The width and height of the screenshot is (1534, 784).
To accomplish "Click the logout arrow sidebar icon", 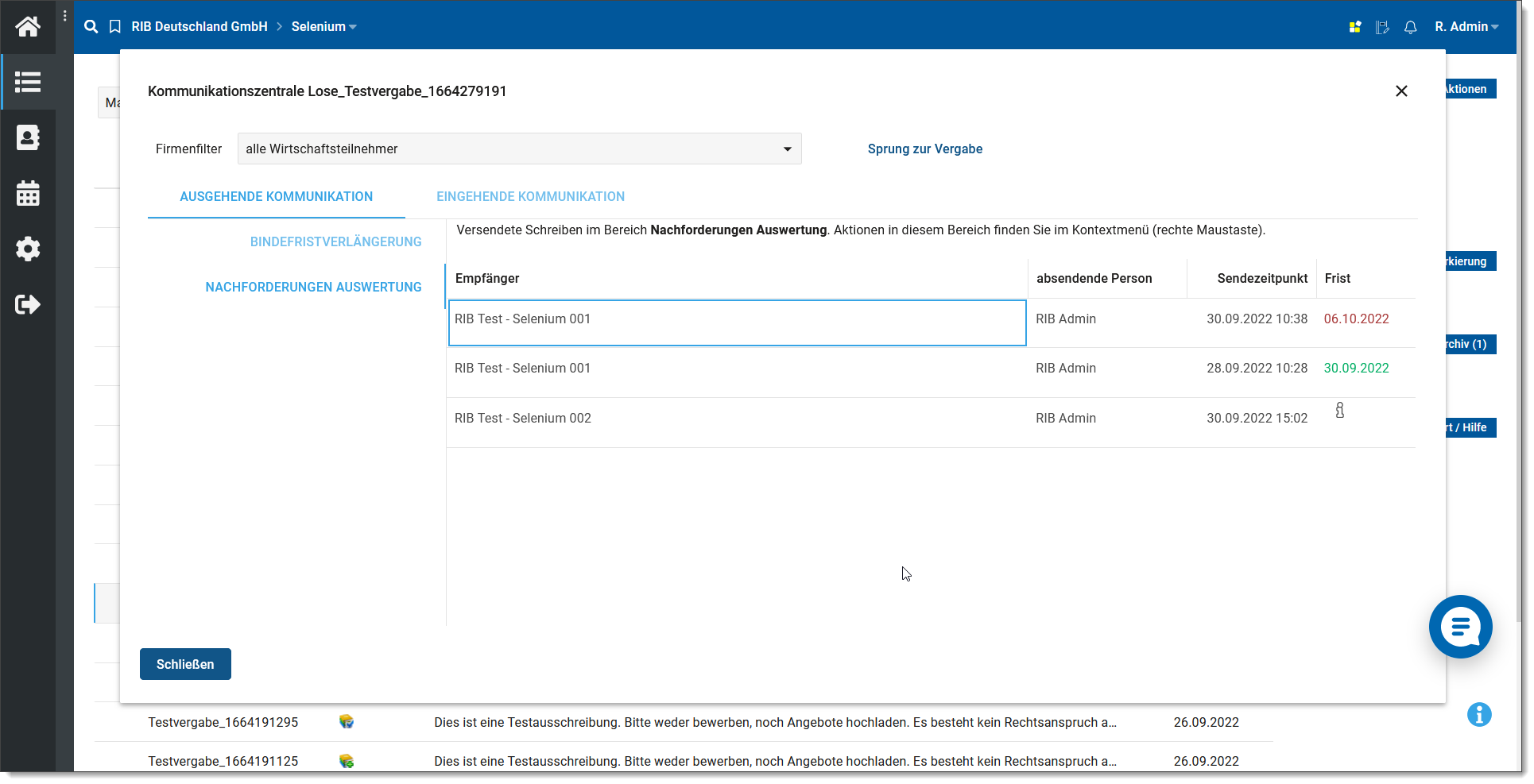I will click(28, 304).
